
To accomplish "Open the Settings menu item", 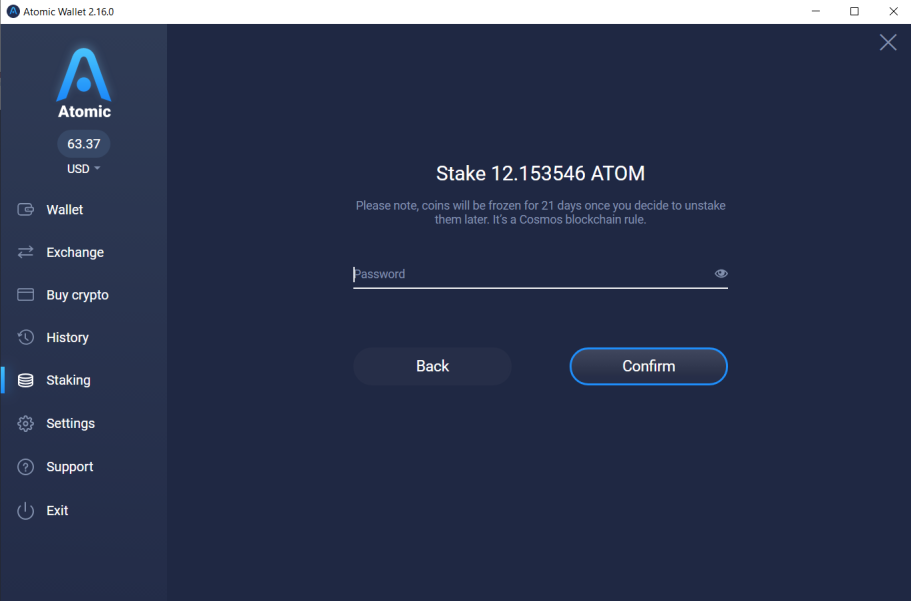I will (70, 423).
